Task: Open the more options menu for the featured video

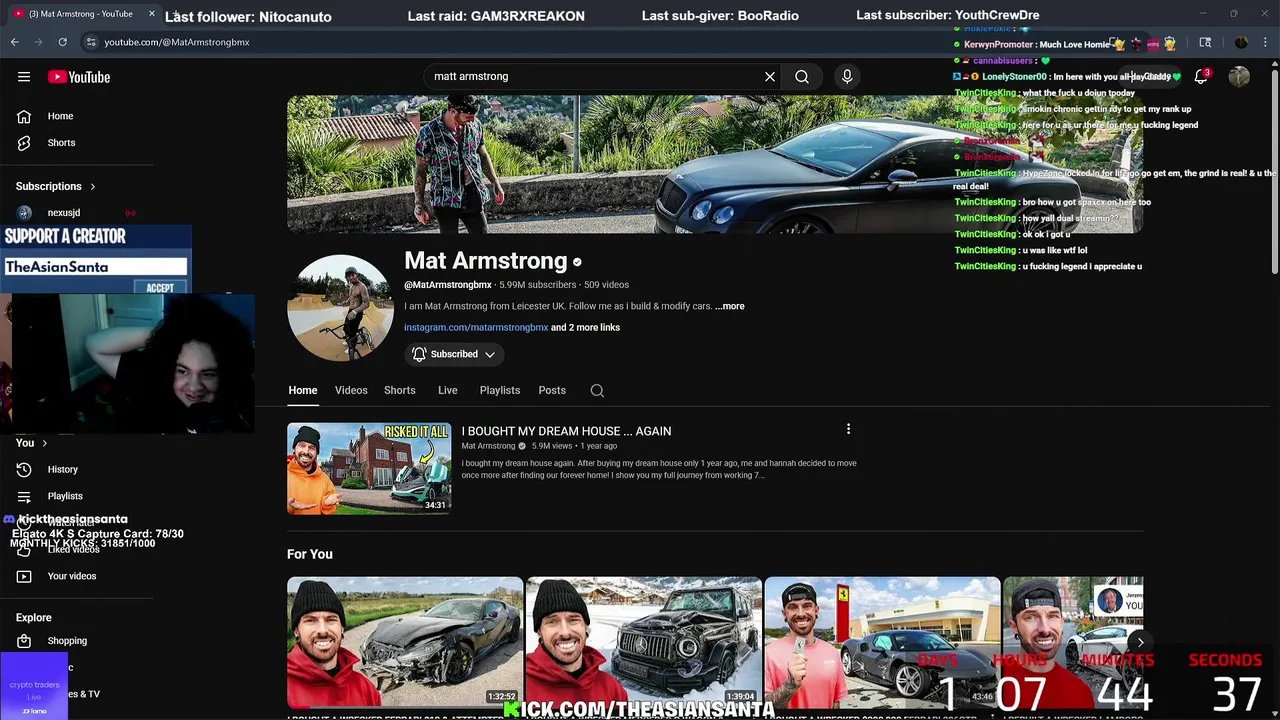Action: click(x=848, y=429)
